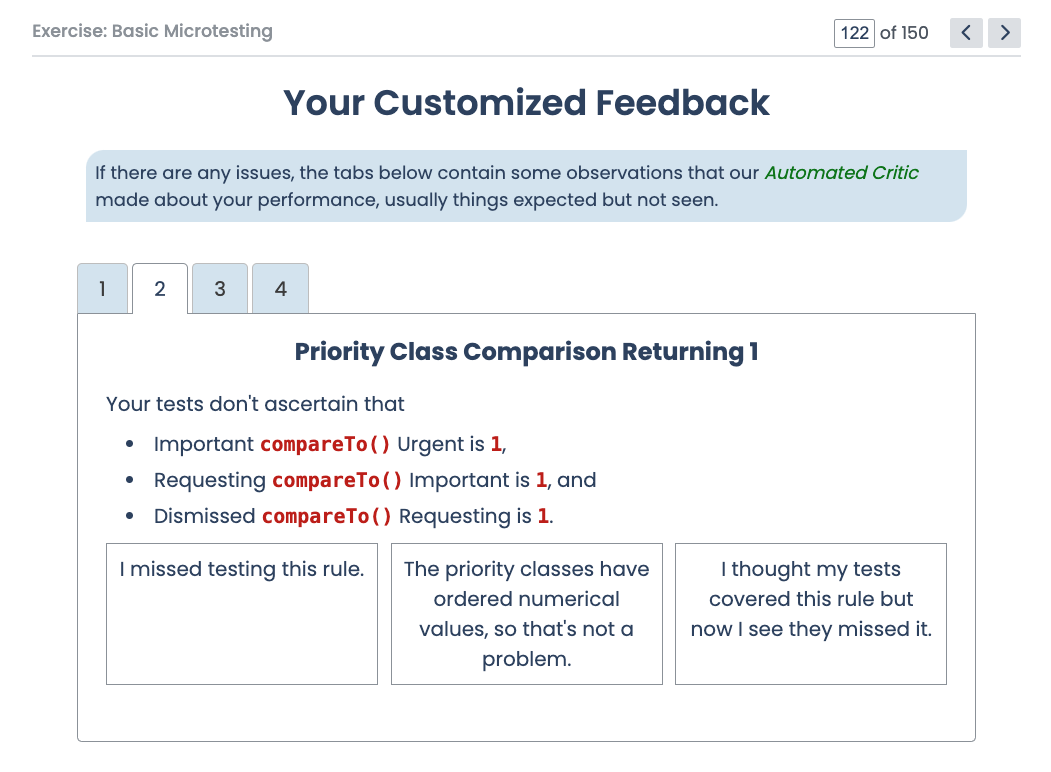This screenshot has height=772, width=1051.
Task: Click the compareTo() code in Dismissed bullet
Action: [x=326, y=517]
